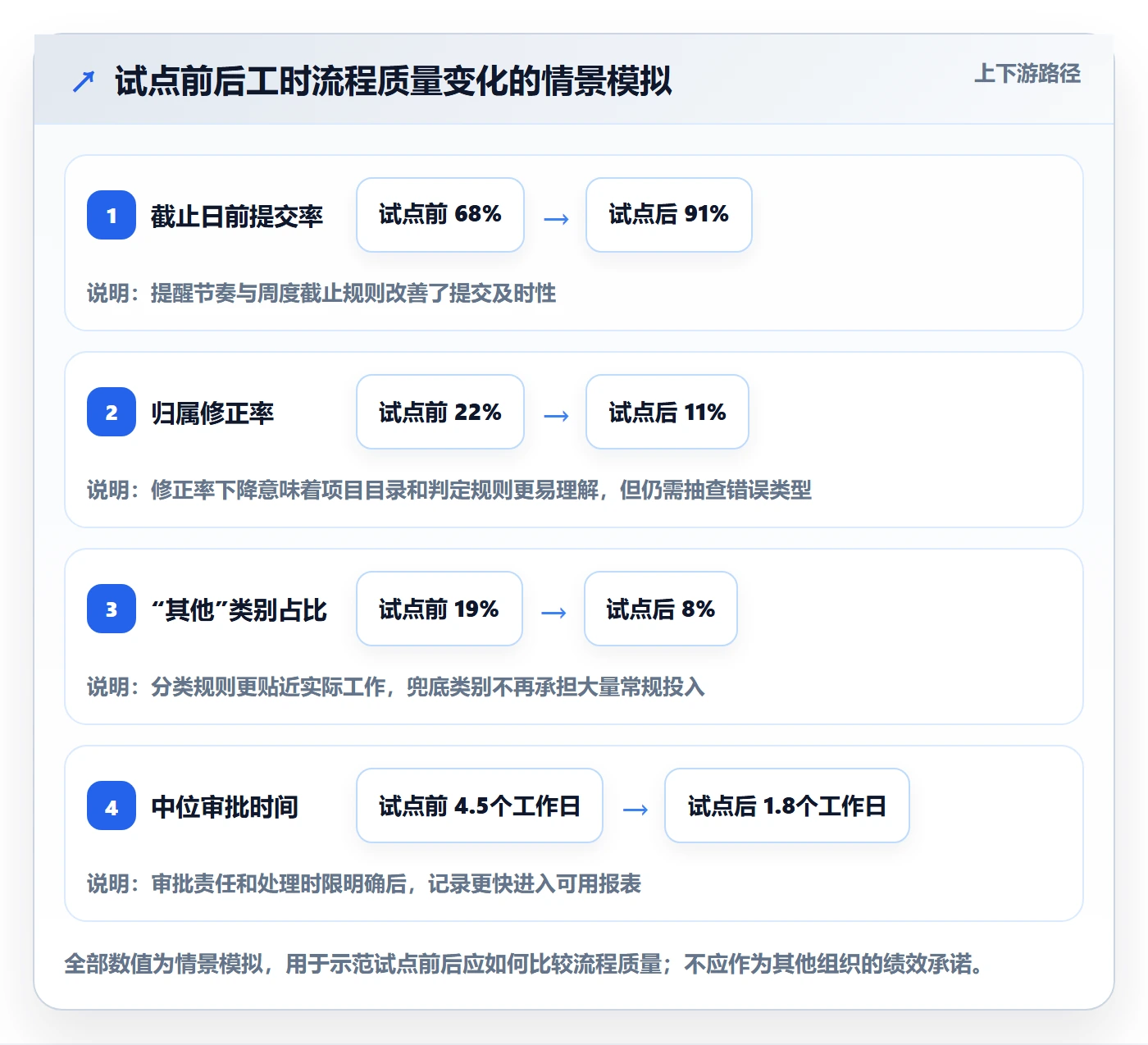Click the 试点前 68% value pill

(440, 215)
